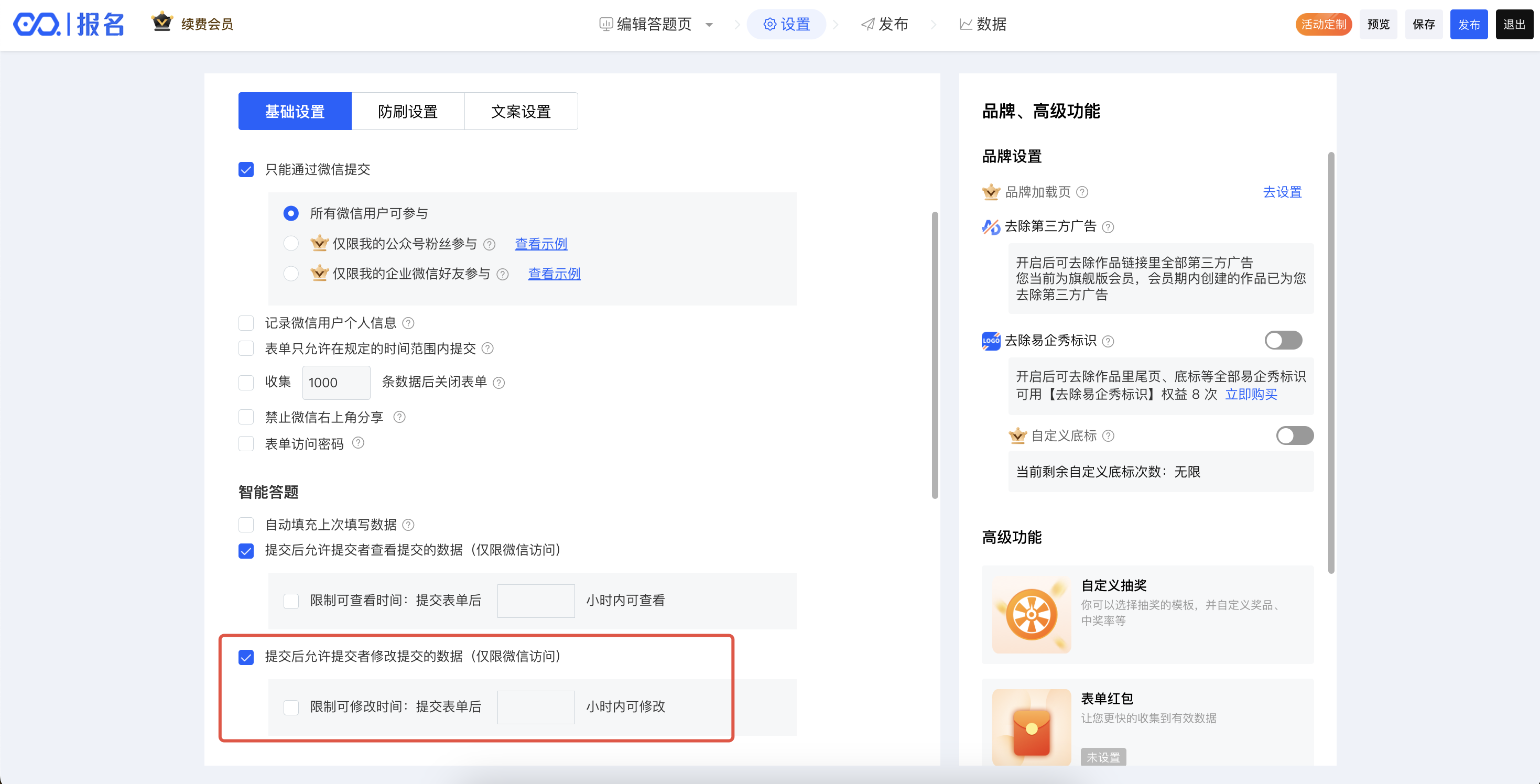Click help icon next to 品牌加载页
Viewport: 1540px width, 784px height.
pos(1082,192)
